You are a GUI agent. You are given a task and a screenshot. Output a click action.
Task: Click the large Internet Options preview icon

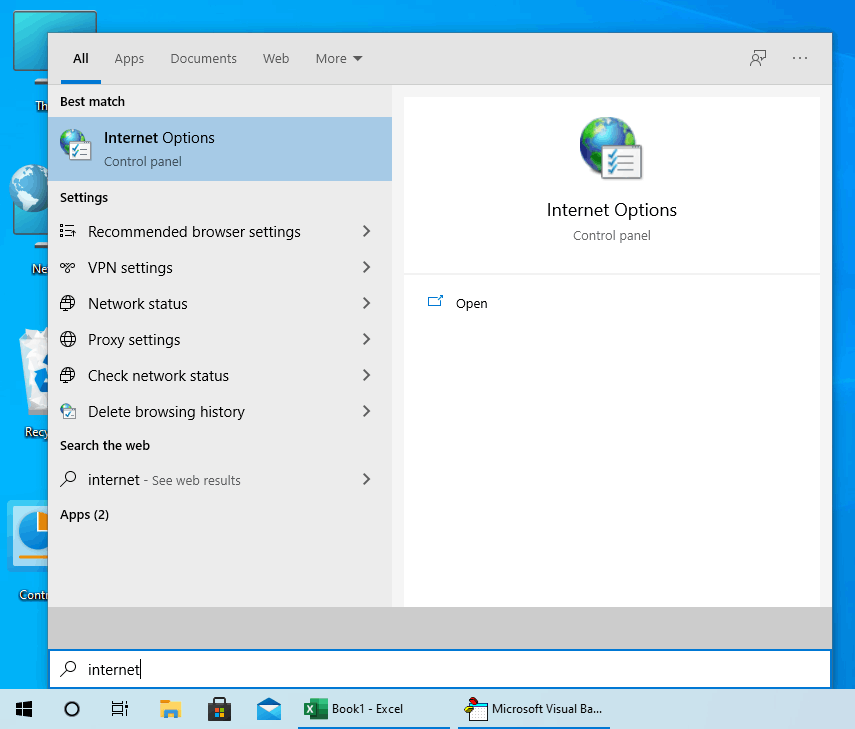611,148
